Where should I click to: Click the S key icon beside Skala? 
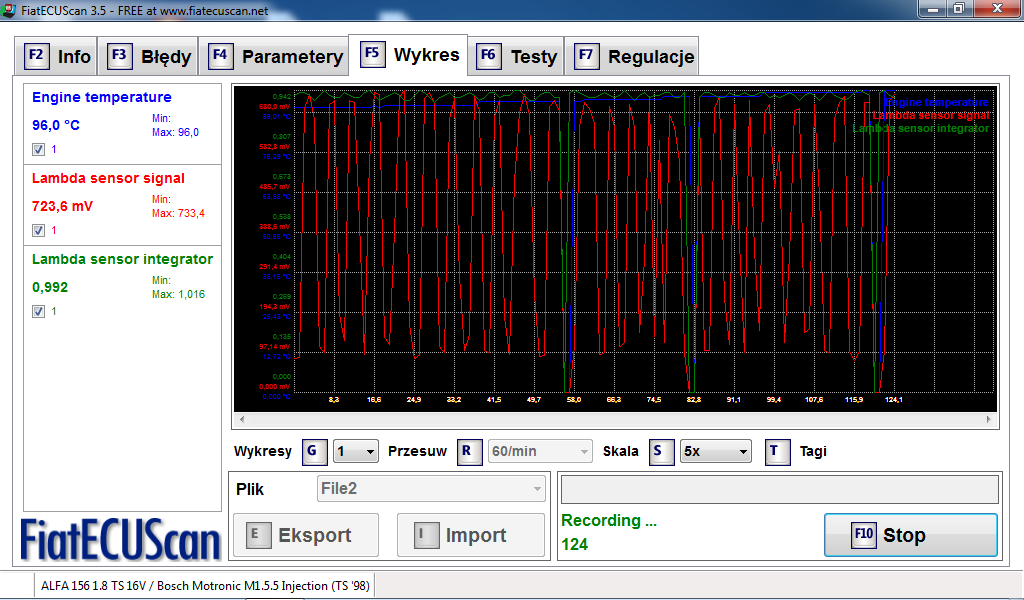pos(659,451)
